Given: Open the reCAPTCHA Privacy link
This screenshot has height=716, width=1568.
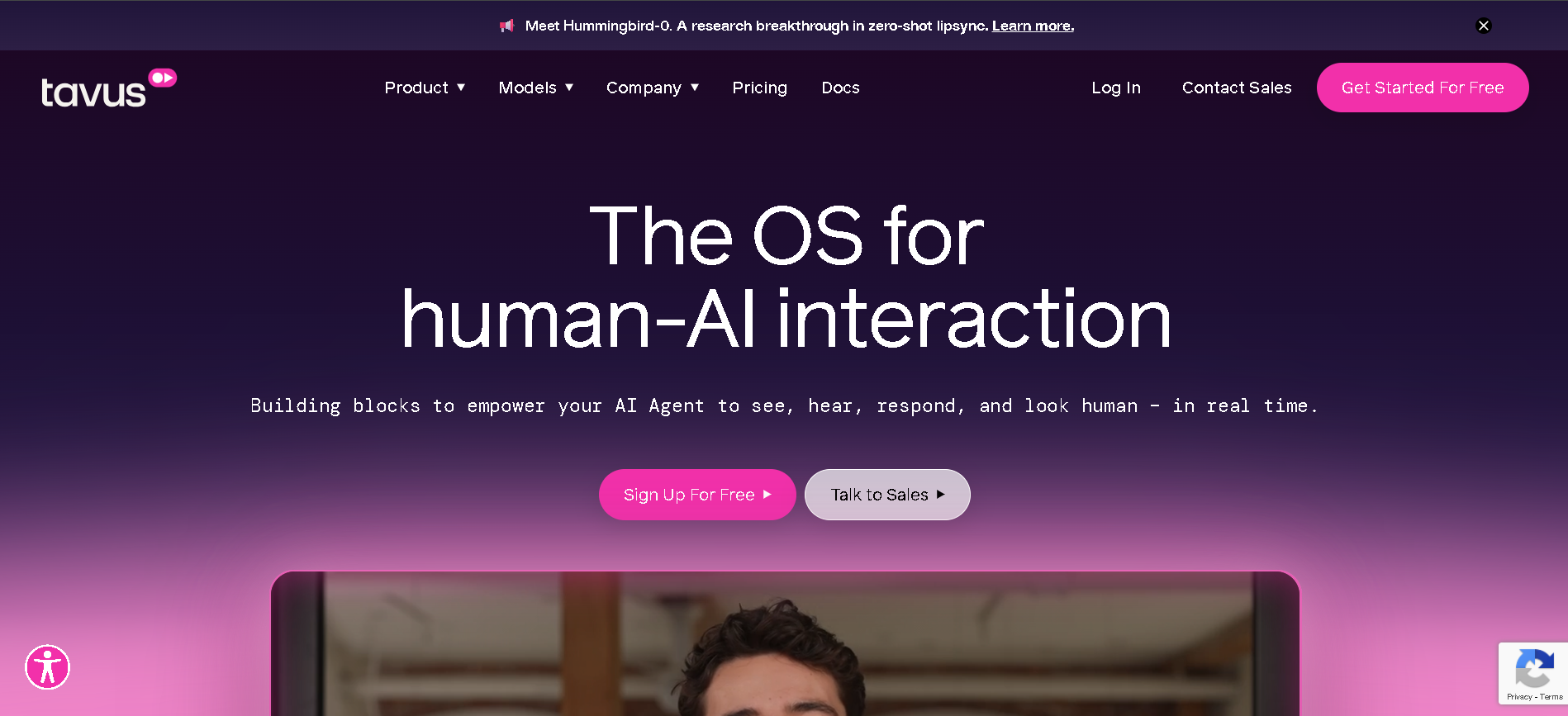Looking at the screenshot, I should tap(1519, 697).
